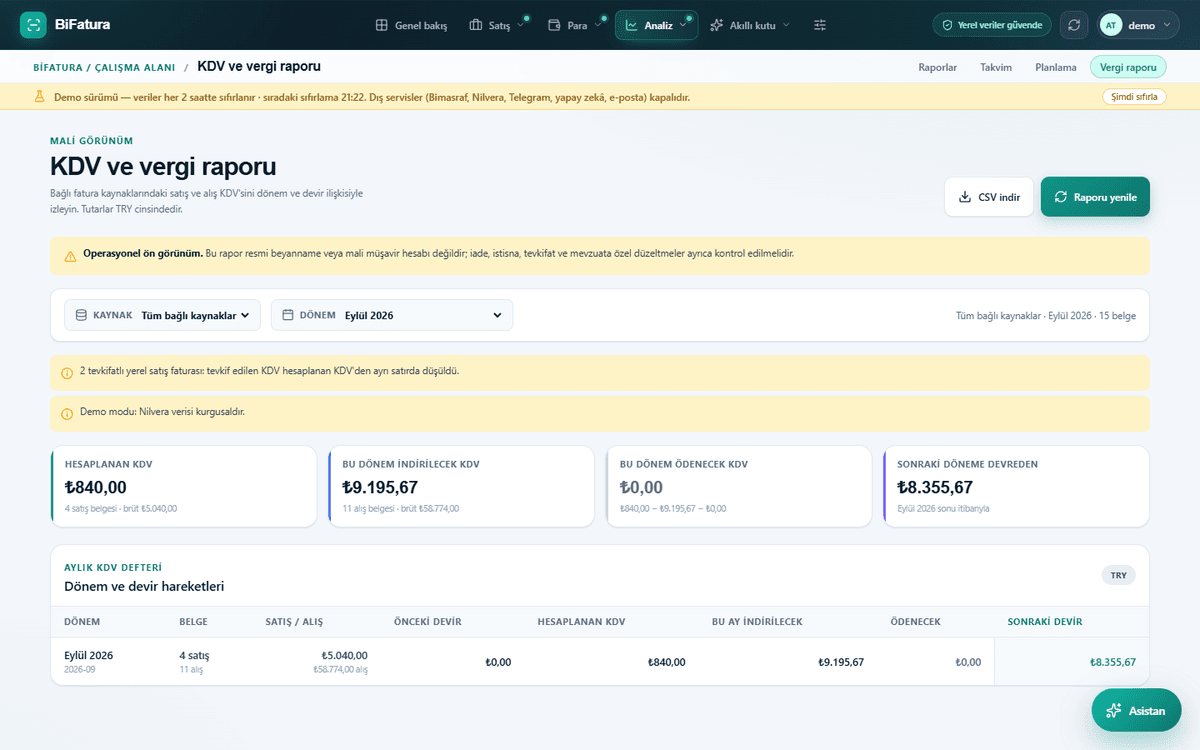Click the shield icon of local data badge

(948, 25)
